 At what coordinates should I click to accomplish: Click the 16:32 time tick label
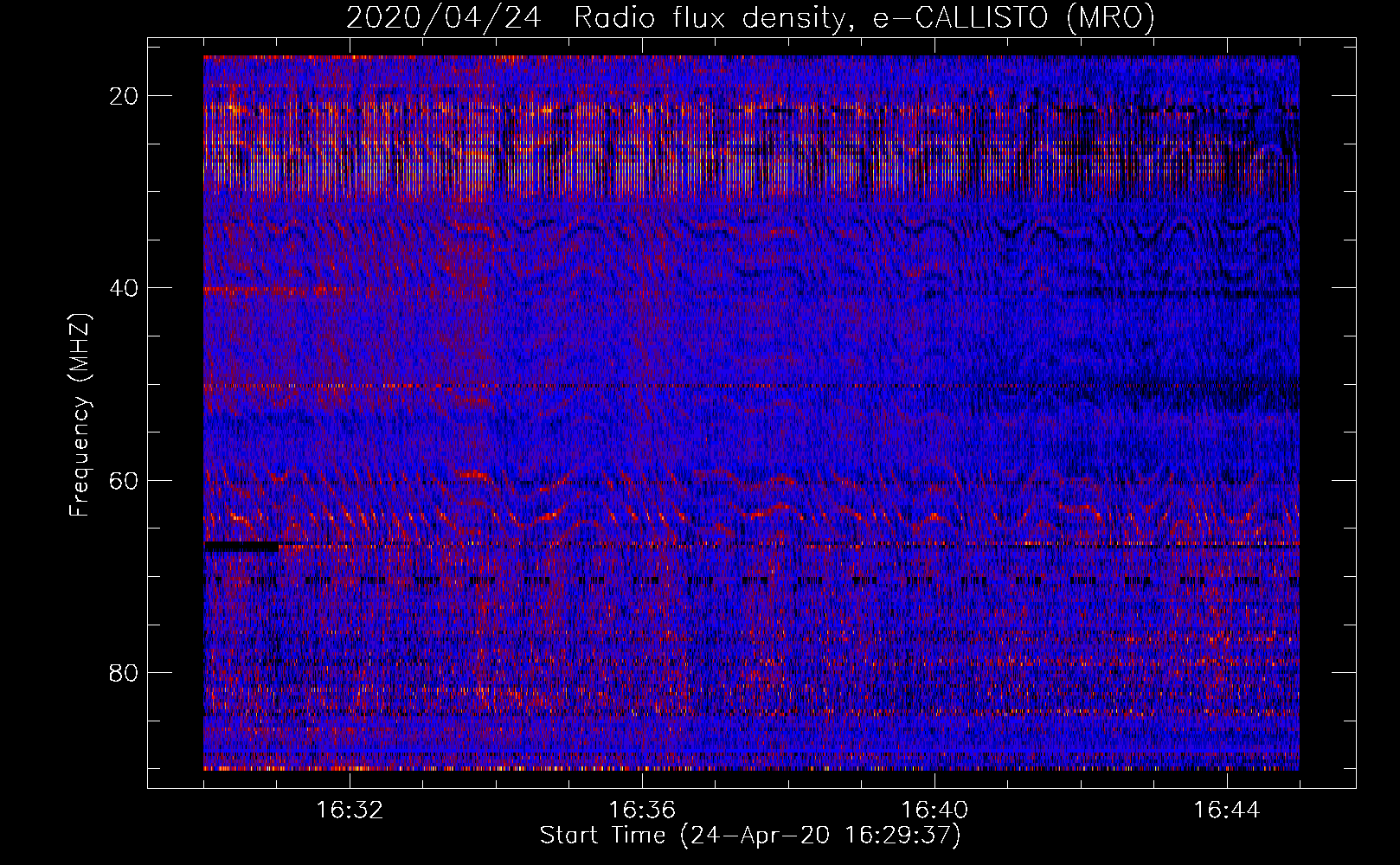(x=350, y=811)
